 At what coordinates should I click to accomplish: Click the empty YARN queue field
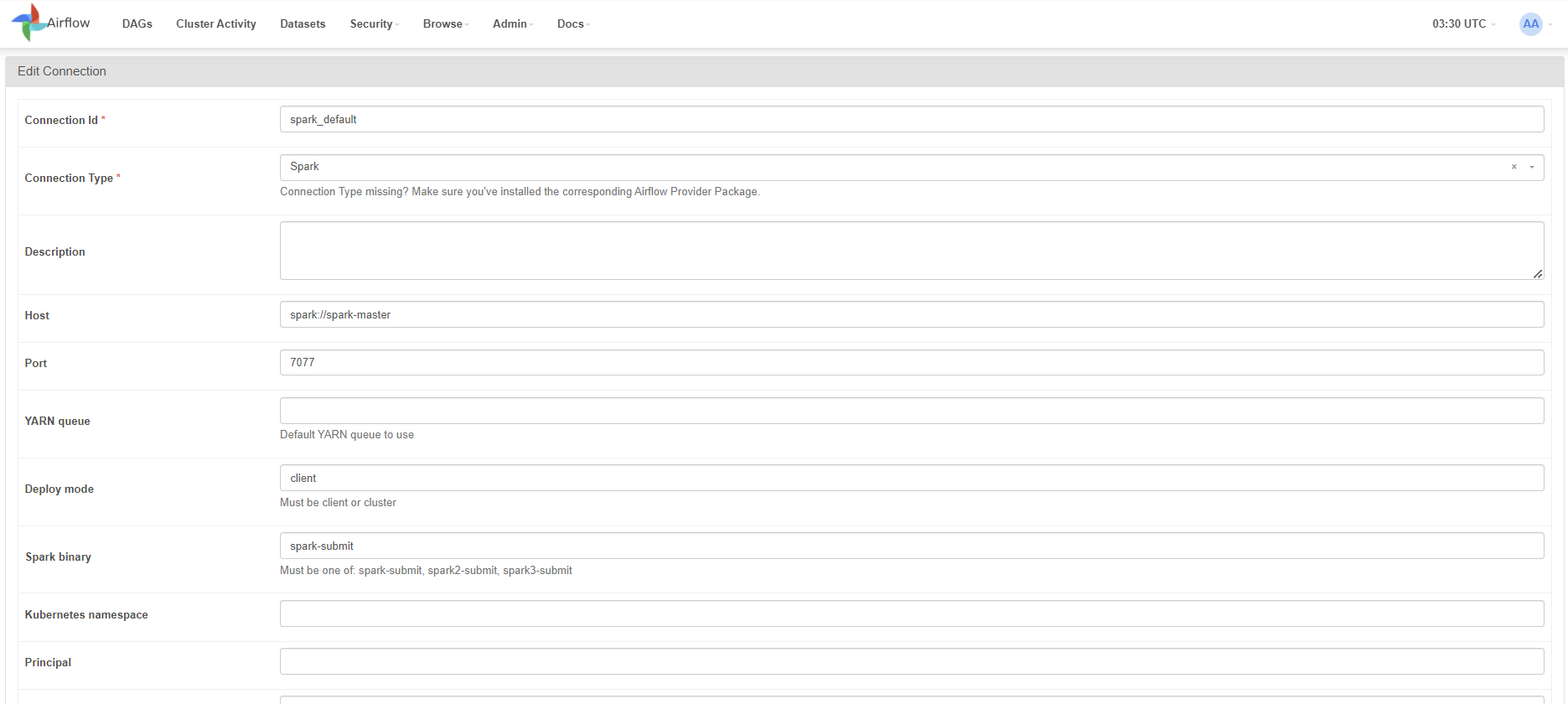pos(912,411)
